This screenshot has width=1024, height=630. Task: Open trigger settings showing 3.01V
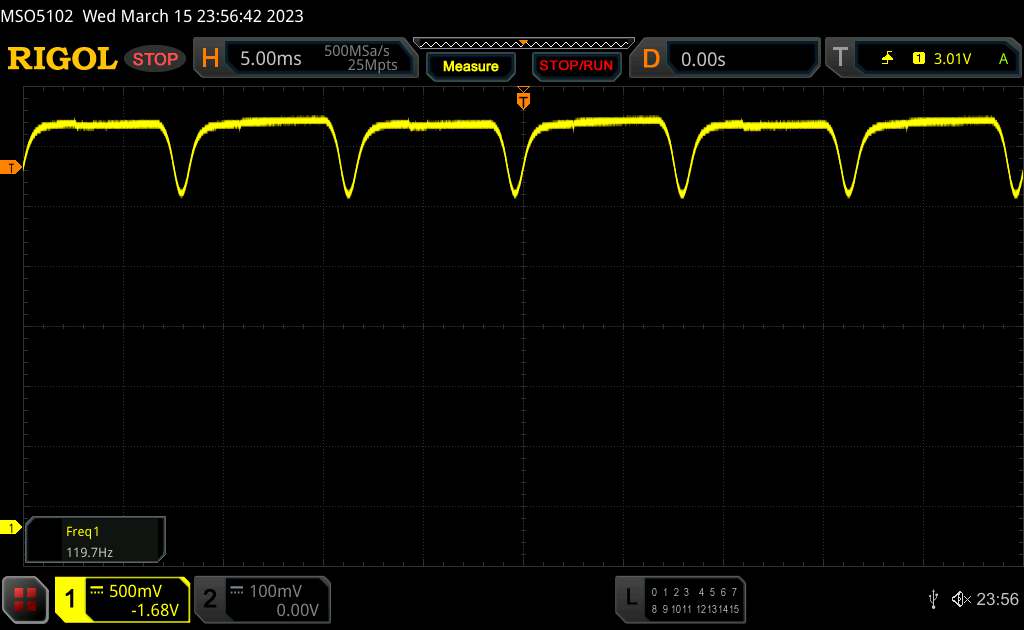924,59
